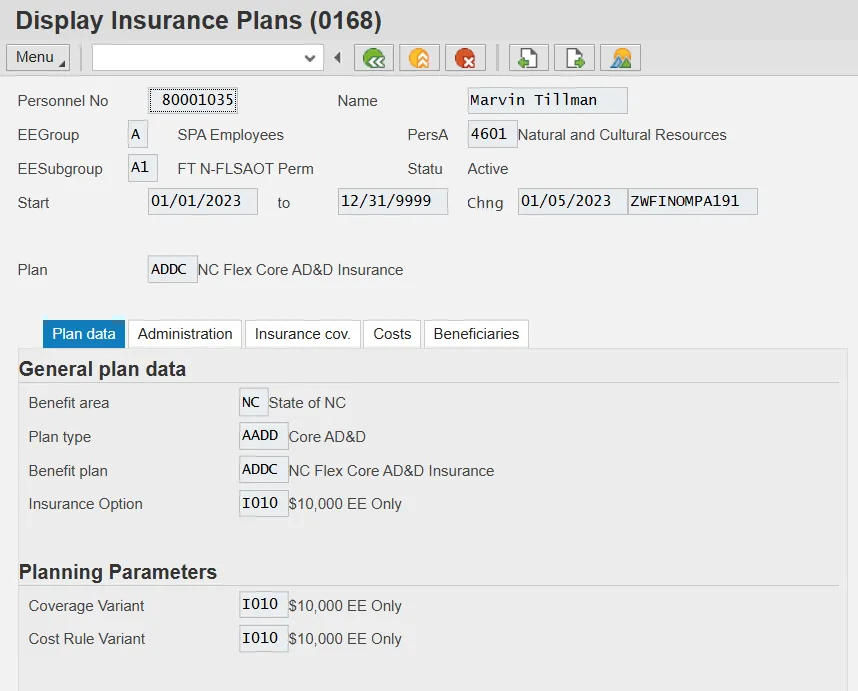The image size is (858, 691).
Task: Click the small triangle beside command field
Action: (x=338, y=58)
